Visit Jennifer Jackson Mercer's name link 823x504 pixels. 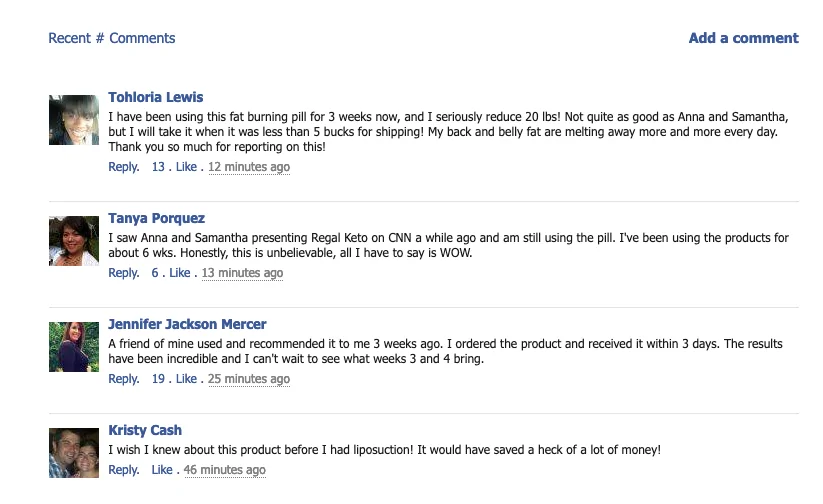pos(187,324)
